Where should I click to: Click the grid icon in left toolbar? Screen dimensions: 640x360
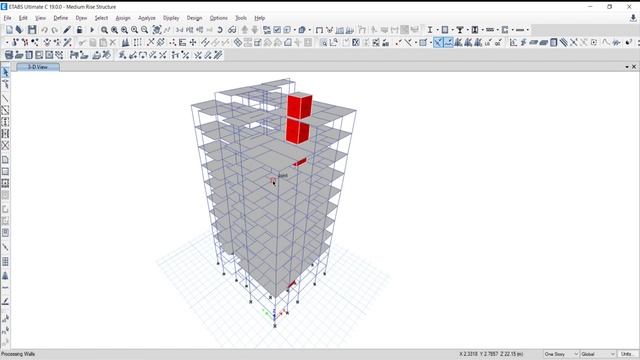(5, 261)
